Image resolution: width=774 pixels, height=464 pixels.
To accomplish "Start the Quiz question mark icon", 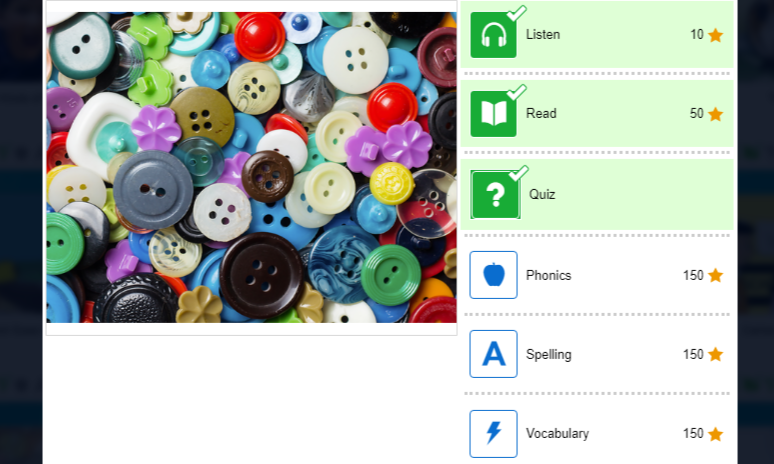I will (x=495, y=194).
